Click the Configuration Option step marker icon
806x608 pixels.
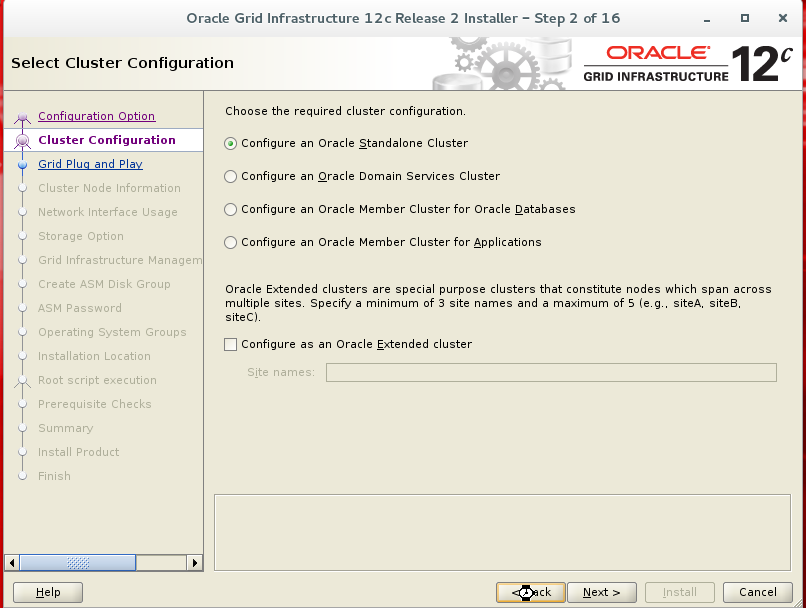point(24,116)
